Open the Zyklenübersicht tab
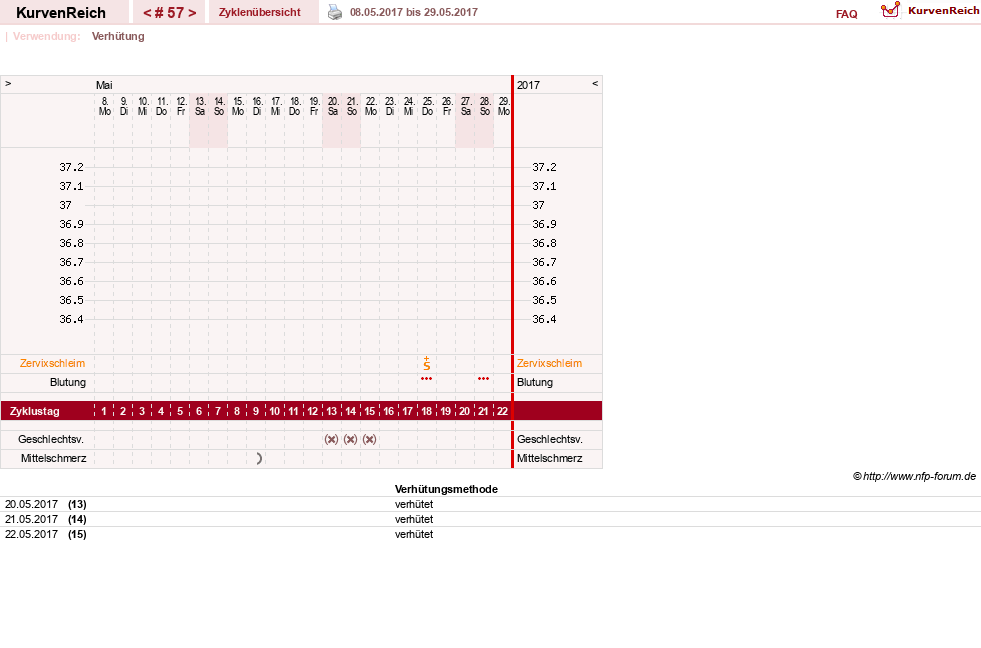Viewport: 981px width, 648px height. (x=260, y=12)
